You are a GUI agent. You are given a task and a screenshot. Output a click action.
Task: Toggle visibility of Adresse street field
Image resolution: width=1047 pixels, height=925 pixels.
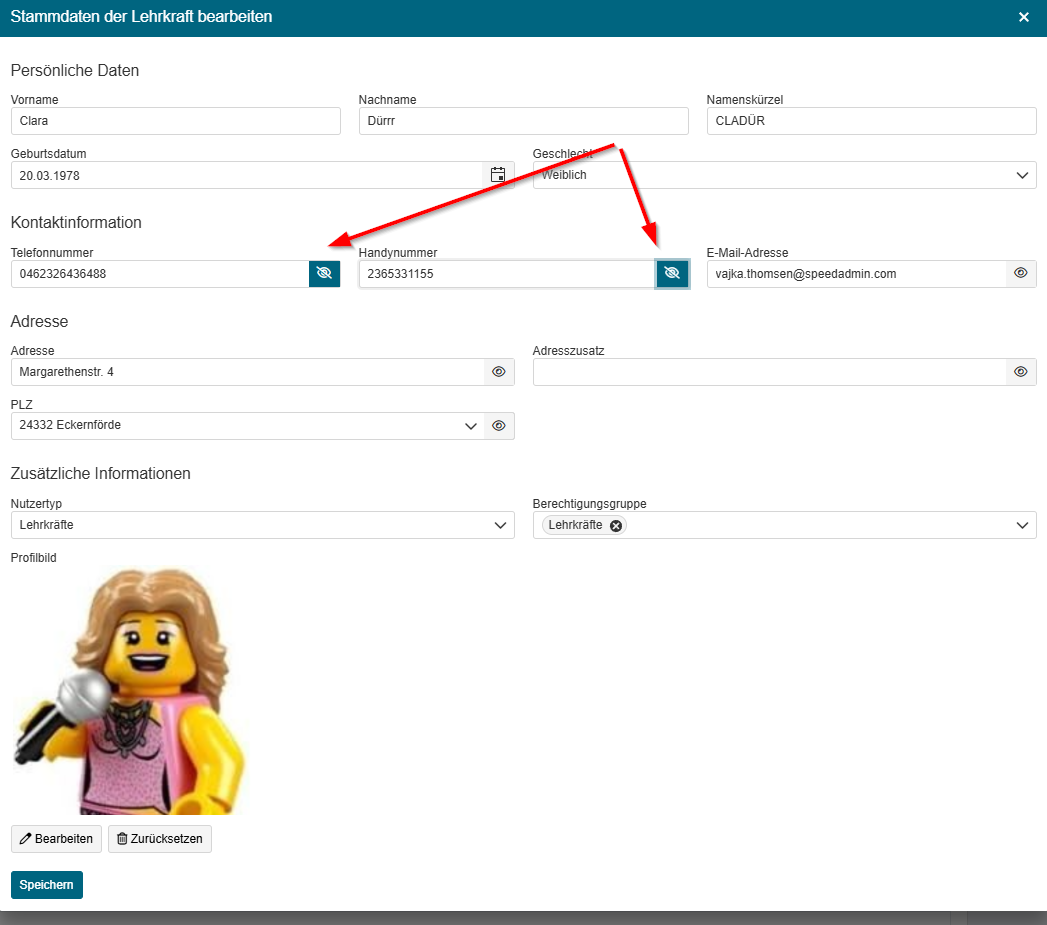coord(499,372)
